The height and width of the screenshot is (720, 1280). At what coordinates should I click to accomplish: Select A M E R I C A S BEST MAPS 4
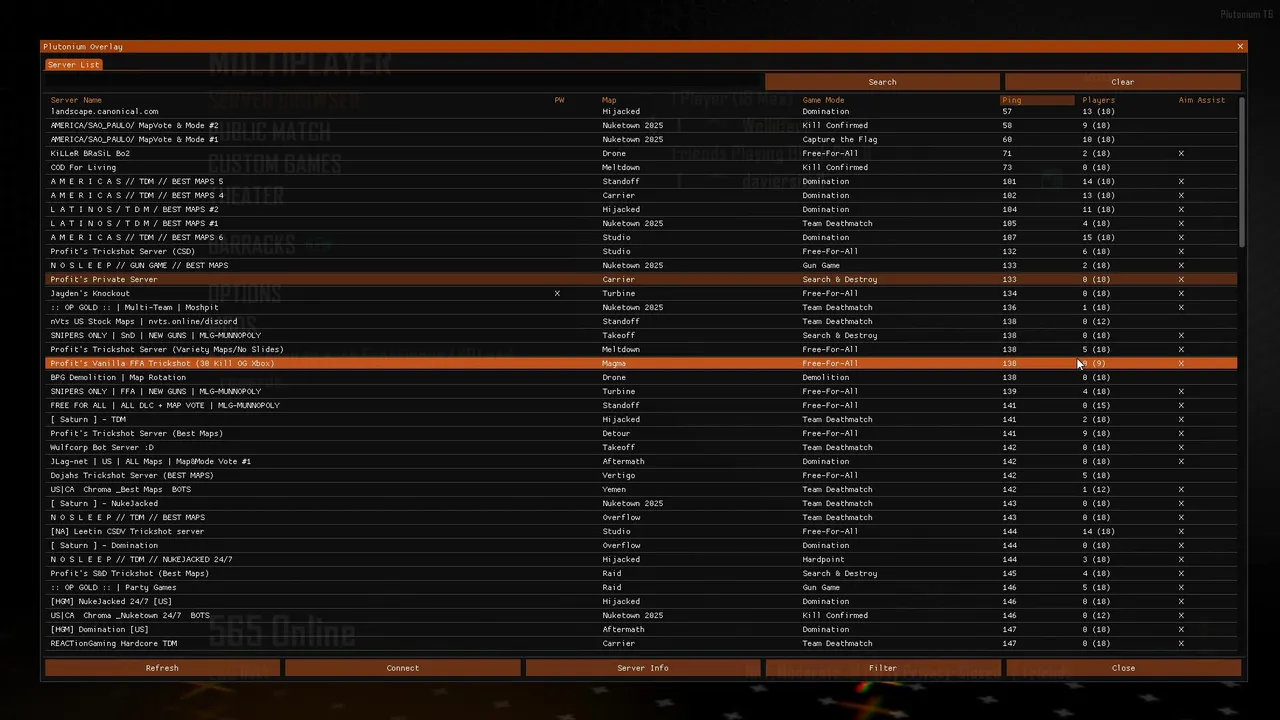[641, 195]
